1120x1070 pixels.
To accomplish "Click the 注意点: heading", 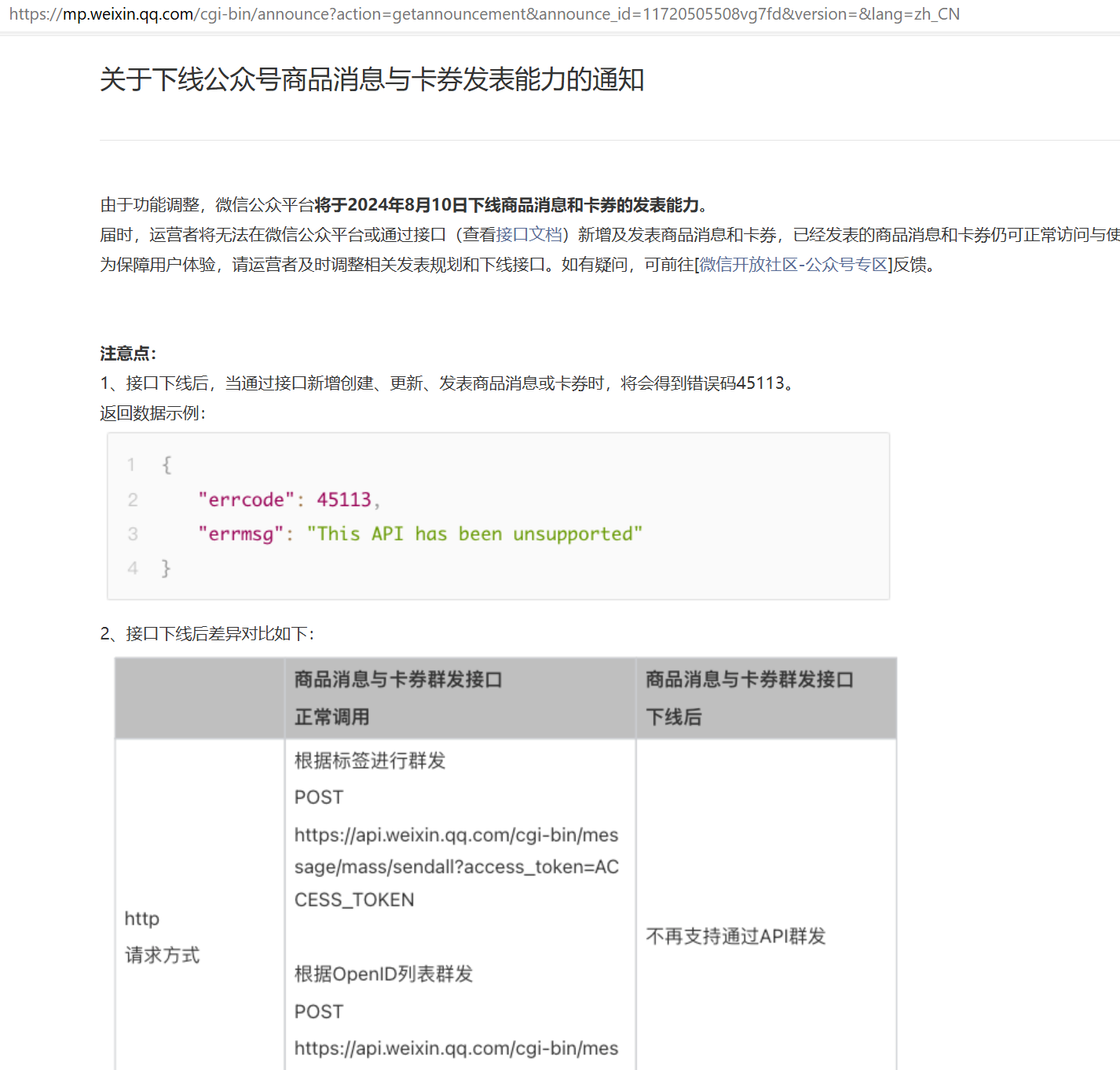I will coord(128,354).
